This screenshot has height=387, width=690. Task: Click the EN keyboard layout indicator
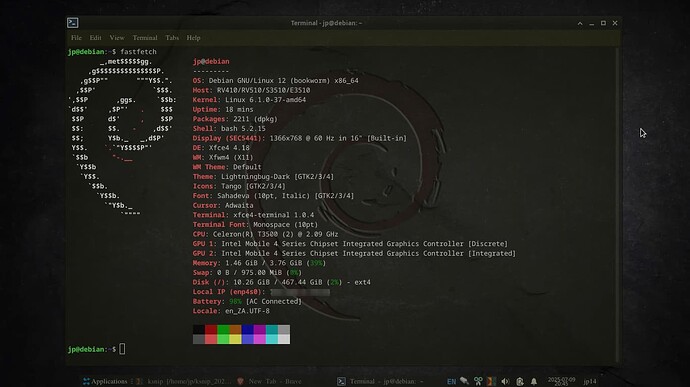point(451,381)
